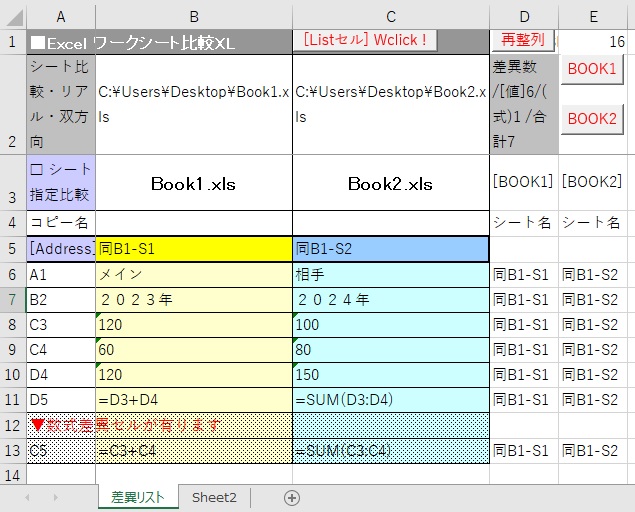Click the blue 同B1-S2 cell in row 5
The image size is (635, 512).
pos(391,248)
